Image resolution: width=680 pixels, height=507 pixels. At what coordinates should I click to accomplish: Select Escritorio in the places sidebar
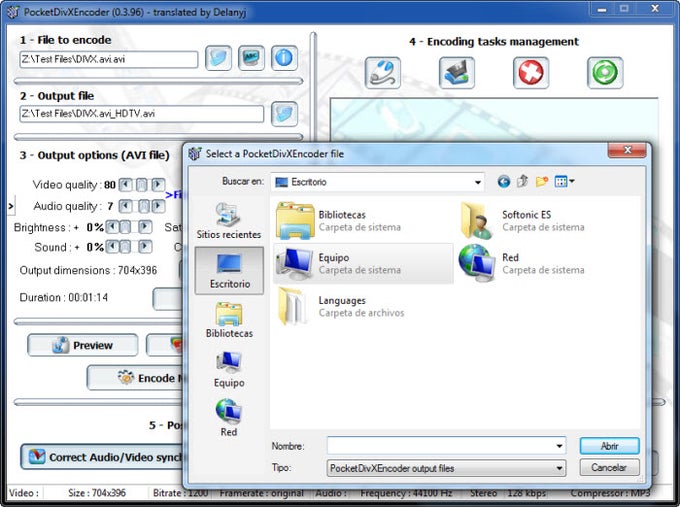click(229, 271)
